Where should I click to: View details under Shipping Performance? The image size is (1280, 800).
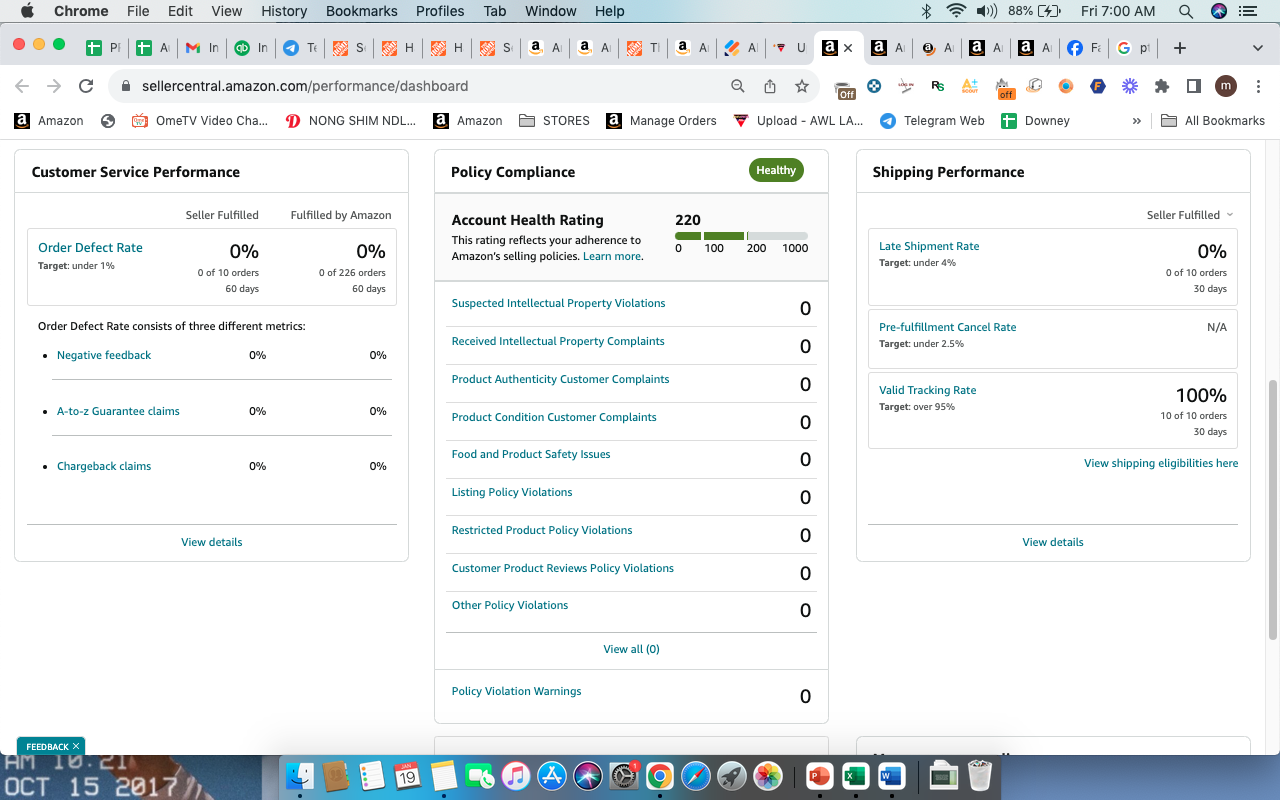[x=1053, y=542]
